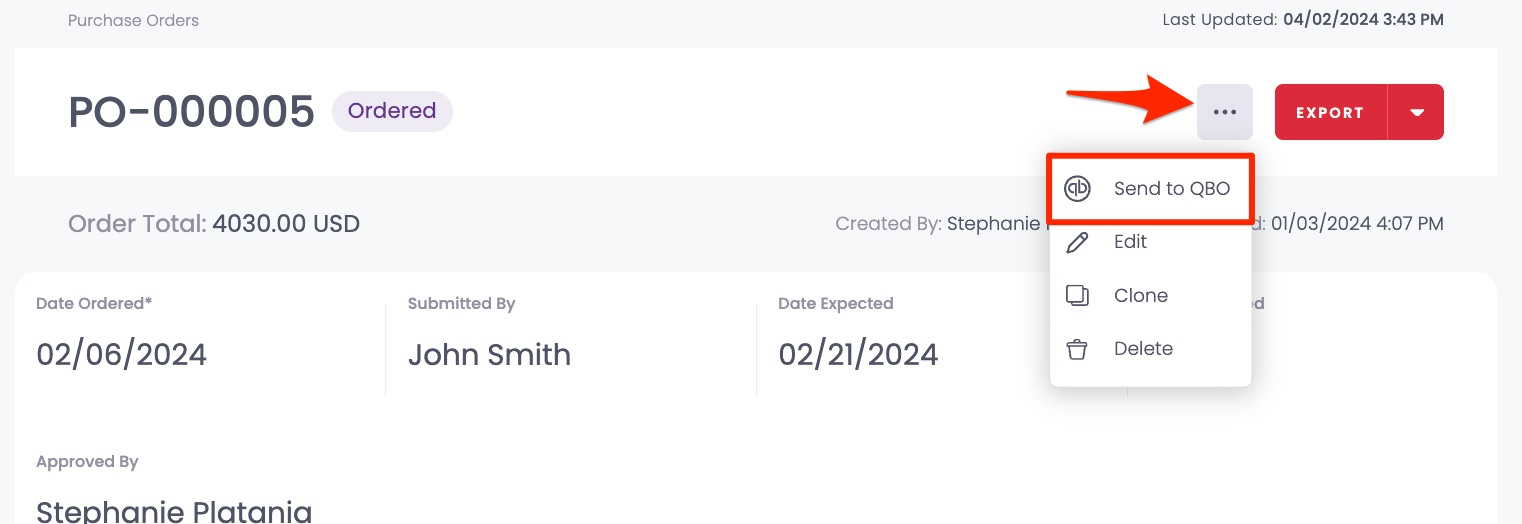This screenshot has width=1522, height=524.
Task: Go to Purchase Orders breadcrumb
Action: 133,20
